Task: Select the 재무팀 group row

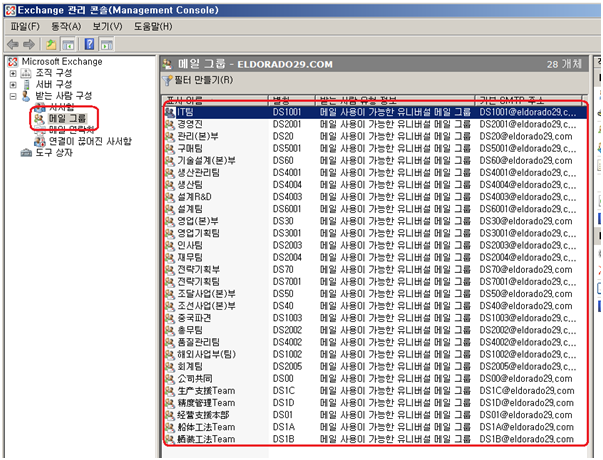Action: coord(375,258)
